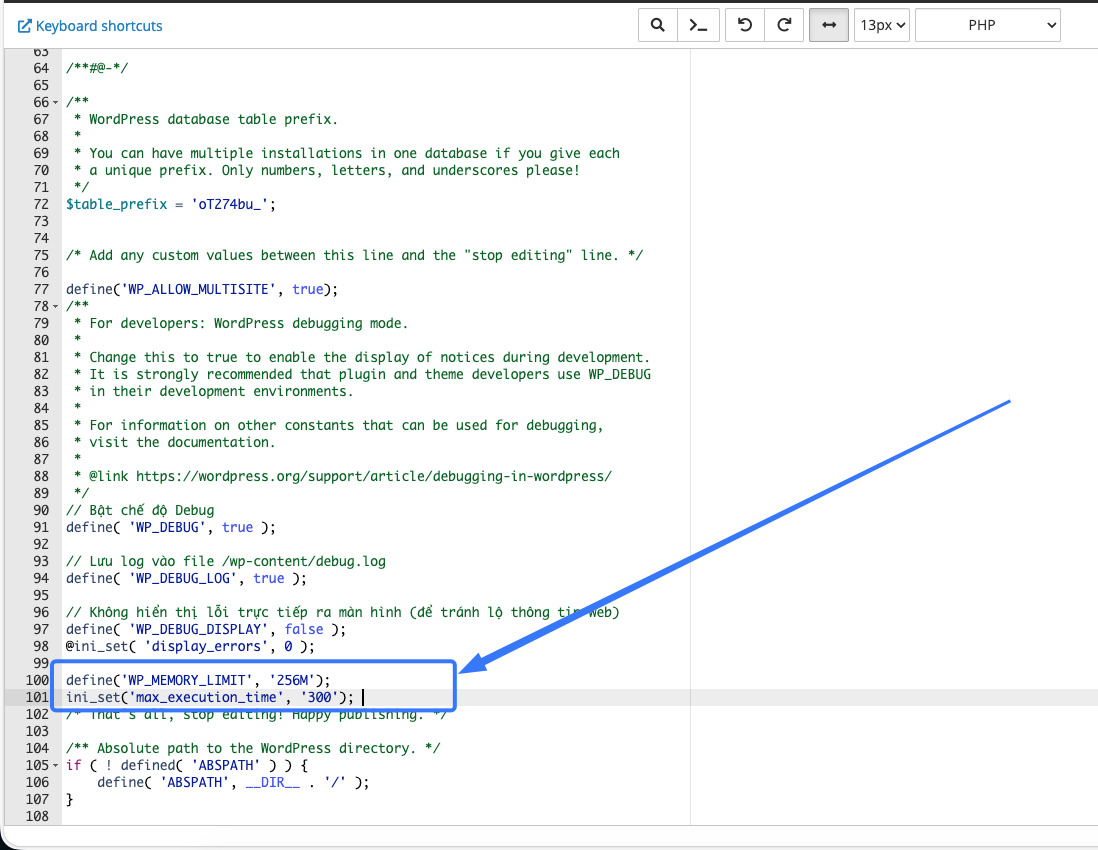Click line number 101 in the gutter
The height and width of the screenshot is (850, 1098).
tap(37, 697)
